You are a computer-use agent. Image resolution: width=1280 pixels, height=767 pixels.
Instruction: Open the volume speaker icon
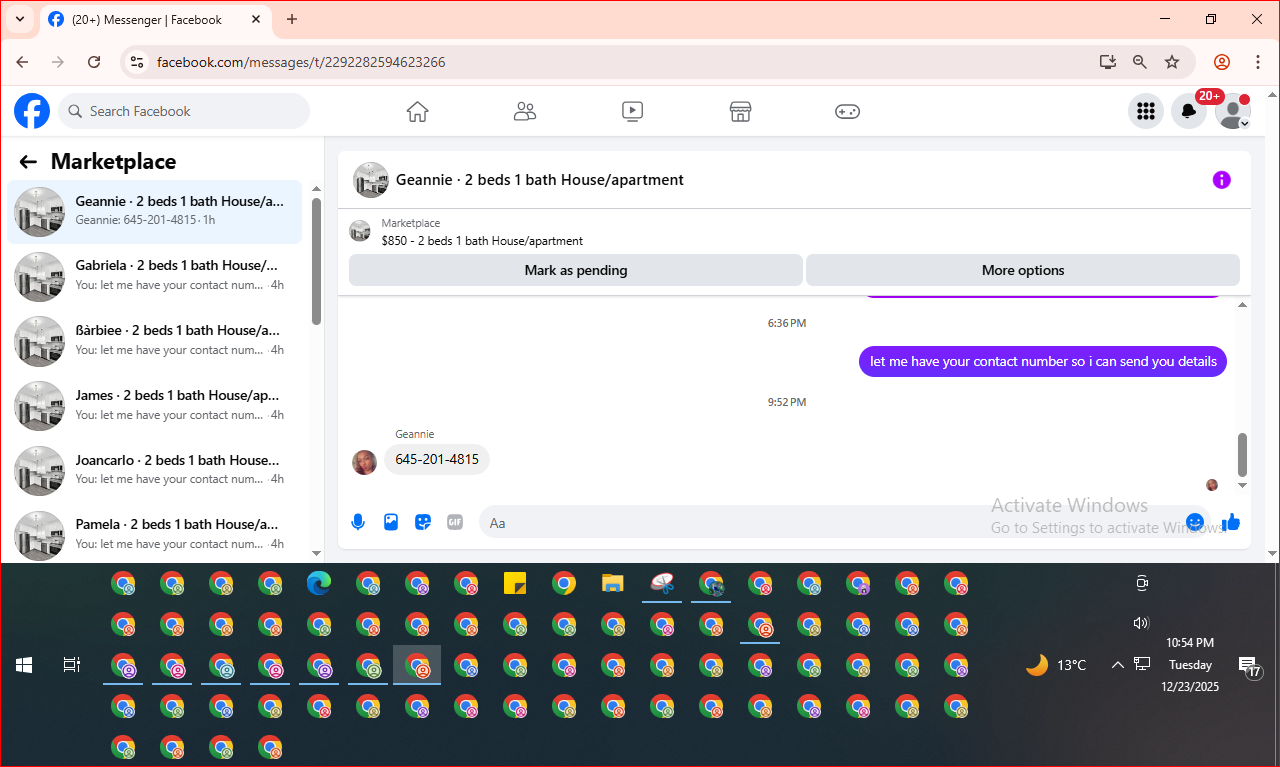[1141, 623]
